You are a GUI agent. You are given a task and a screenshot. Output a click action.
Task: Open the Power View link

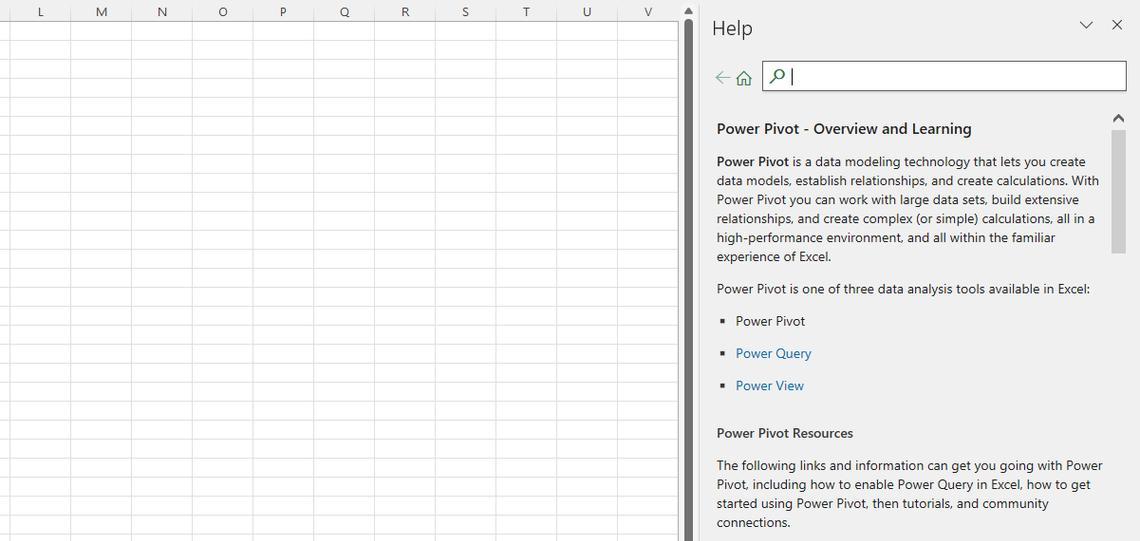point(769,385)
